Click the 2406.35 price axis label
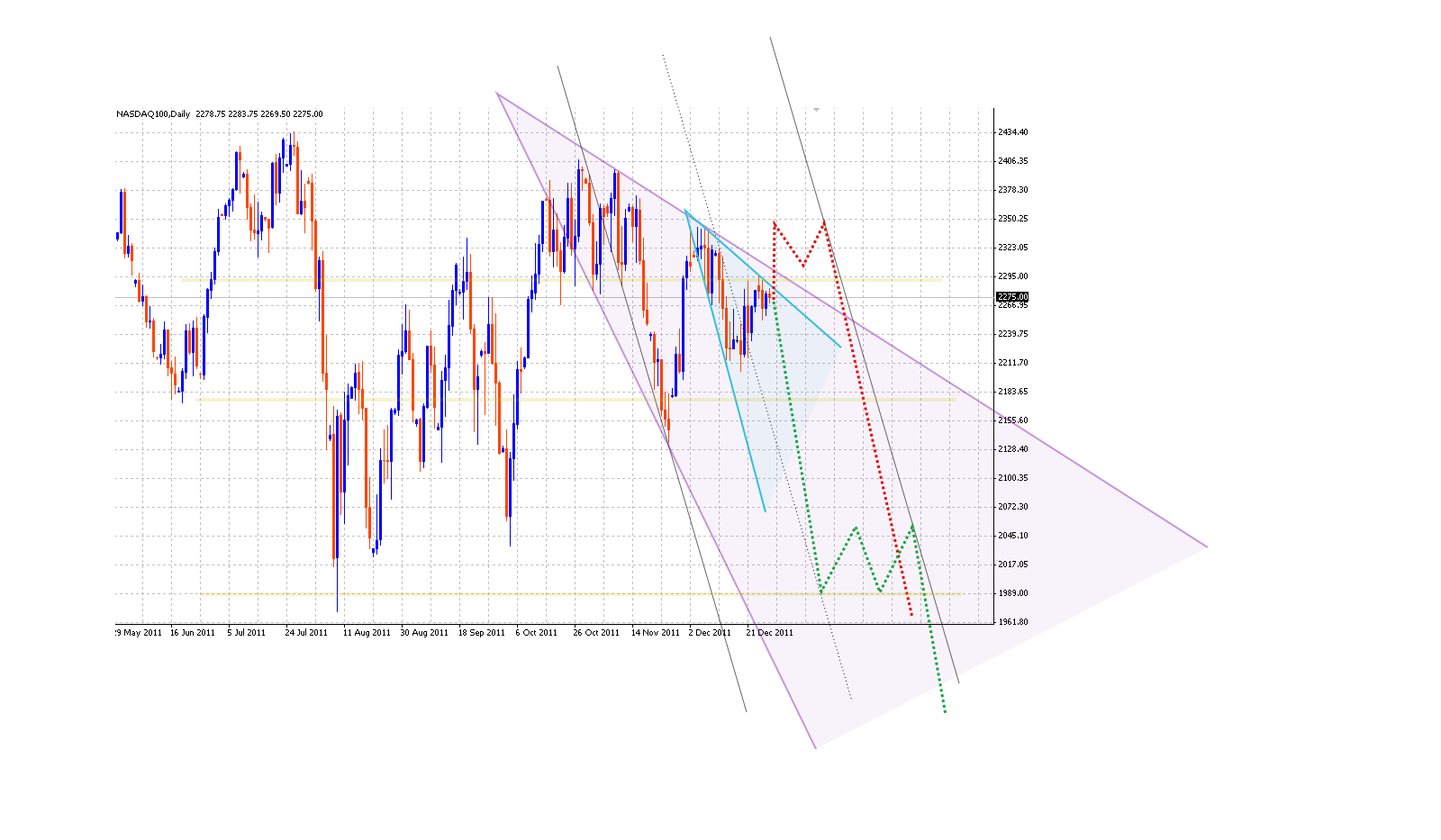This screenshot has width=1441, height=840. tap(1012, 161)
